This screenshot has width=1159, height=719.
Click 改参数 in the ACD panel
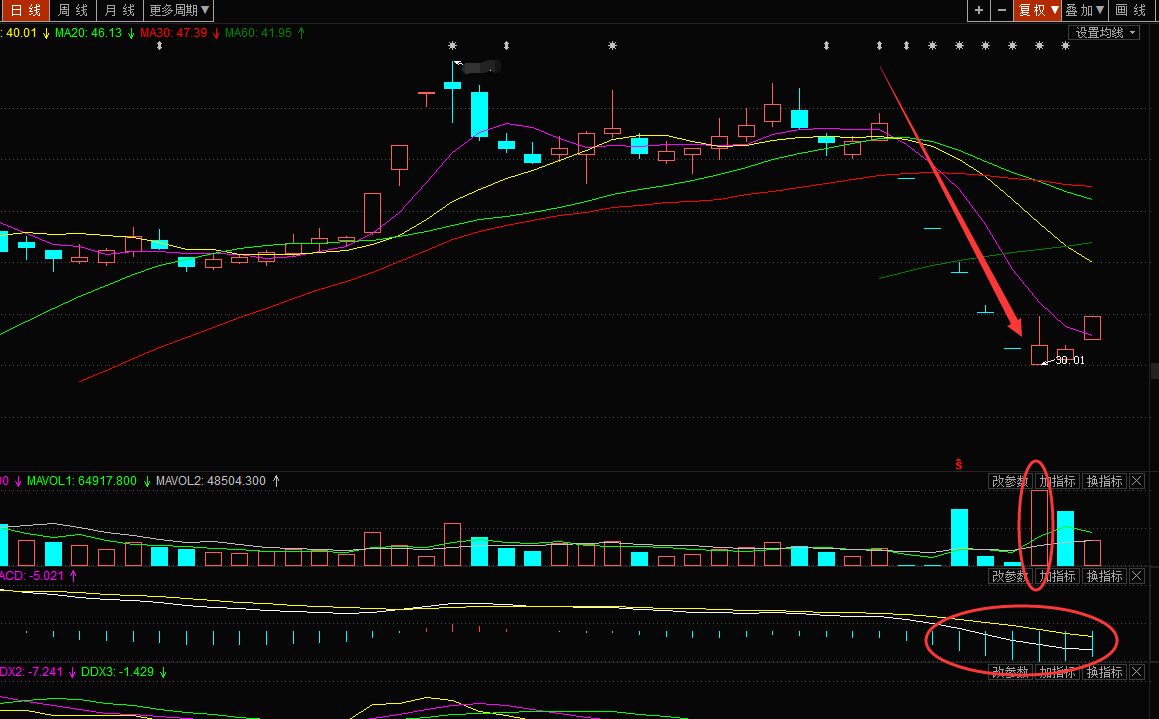tap(1010, 576)
